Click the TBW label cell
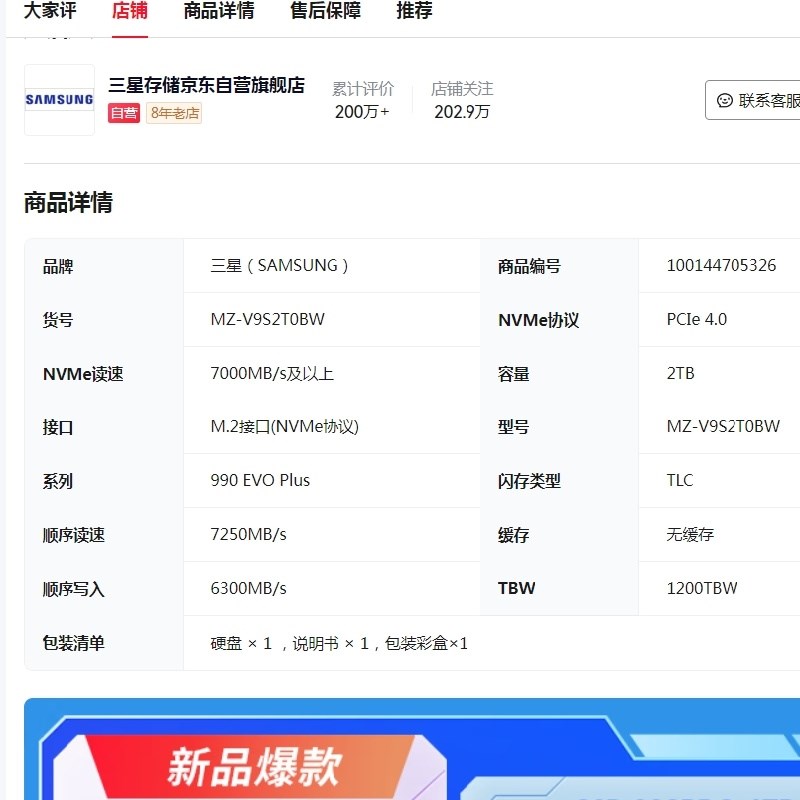 pos(559,588)
